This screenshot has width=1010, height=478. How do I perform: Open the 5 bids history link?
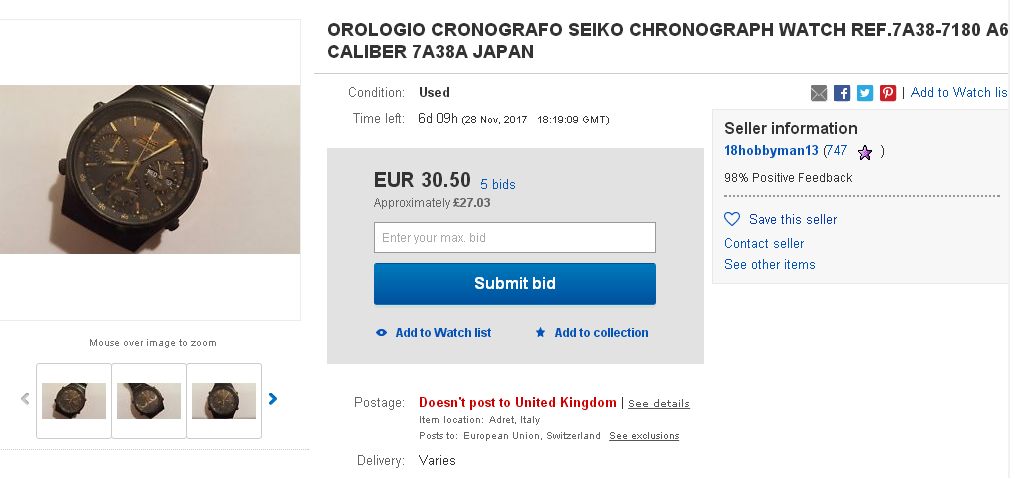click(498, 185)
